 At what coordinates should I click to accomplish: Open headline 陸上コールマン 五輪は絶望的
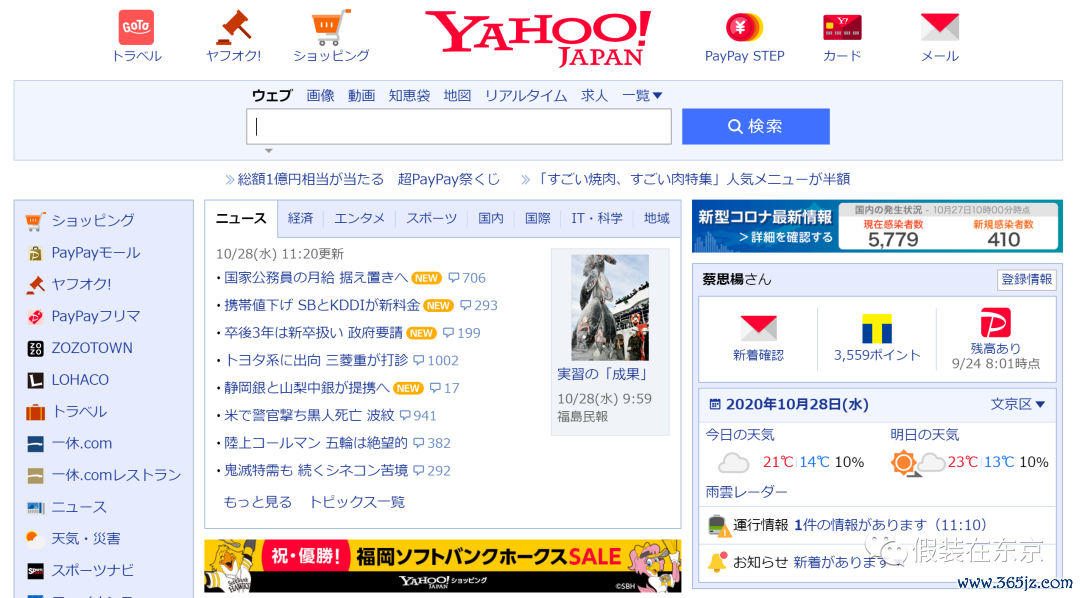(316, 443)
